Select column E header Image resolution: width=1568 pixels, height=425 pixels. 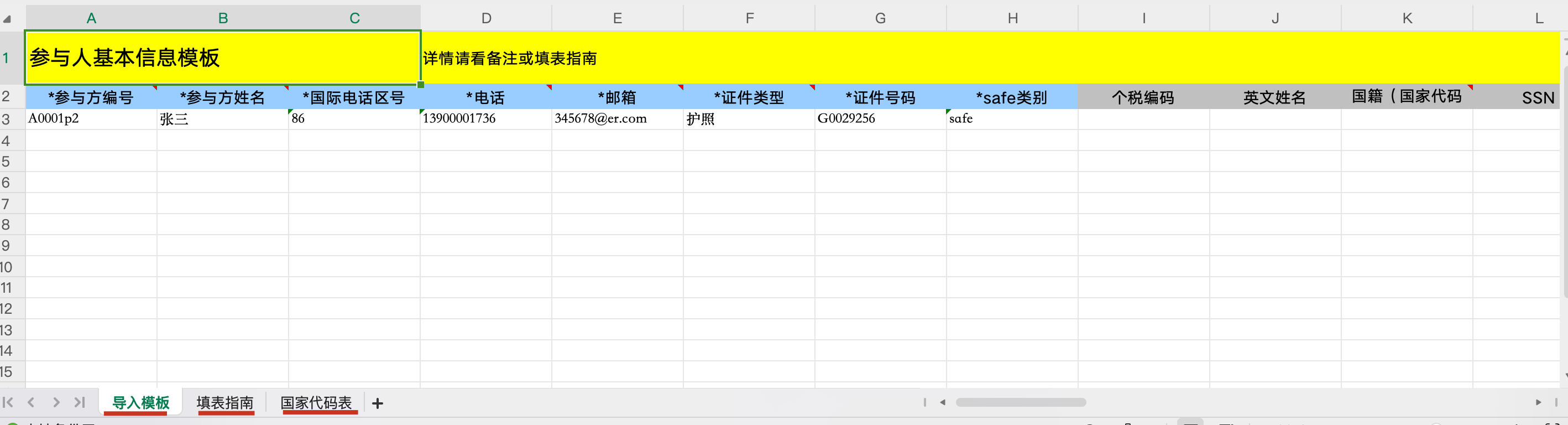coord(617,18)
